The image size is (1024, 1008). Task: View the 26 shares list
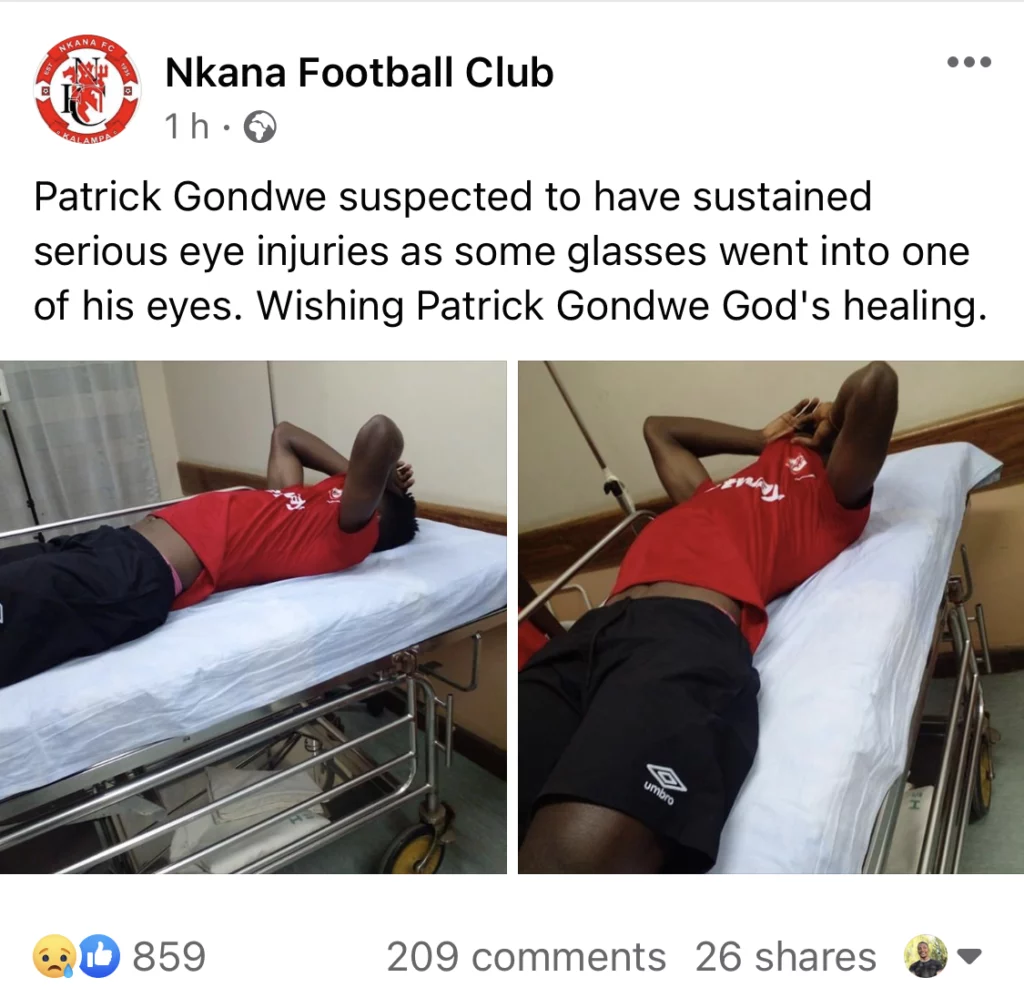(785, 957)
